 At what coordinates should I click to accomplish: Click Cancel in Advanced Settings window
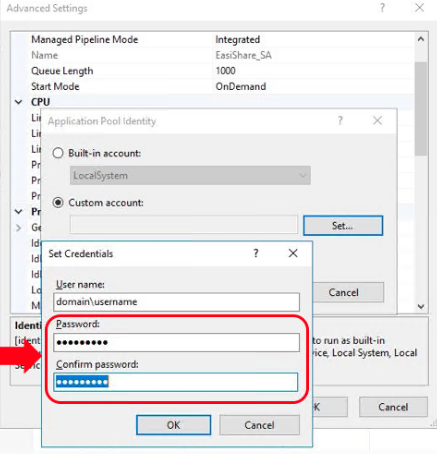(393, 407)
